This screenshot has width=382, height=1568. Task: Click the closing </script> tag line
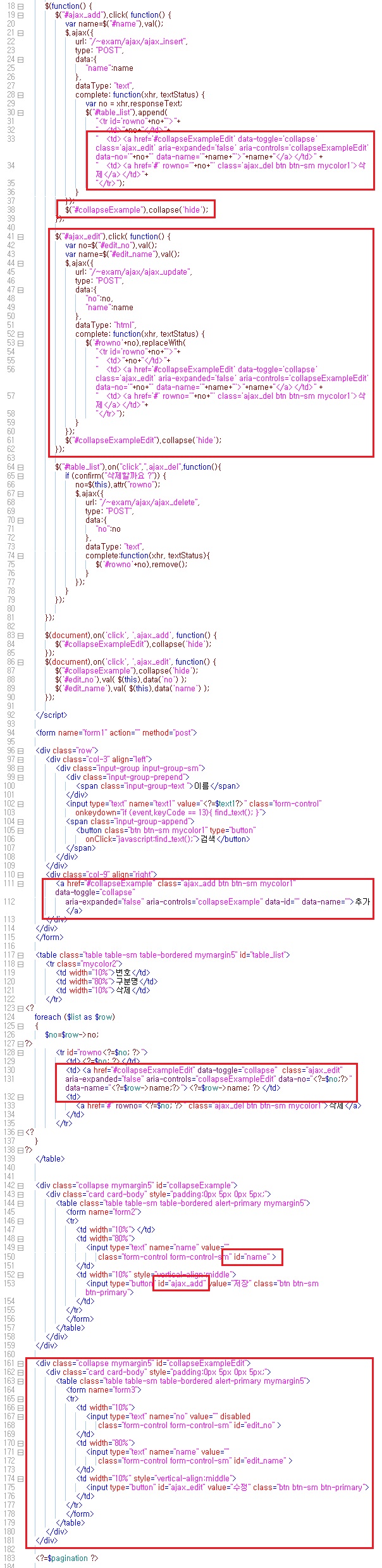(51, 715)
